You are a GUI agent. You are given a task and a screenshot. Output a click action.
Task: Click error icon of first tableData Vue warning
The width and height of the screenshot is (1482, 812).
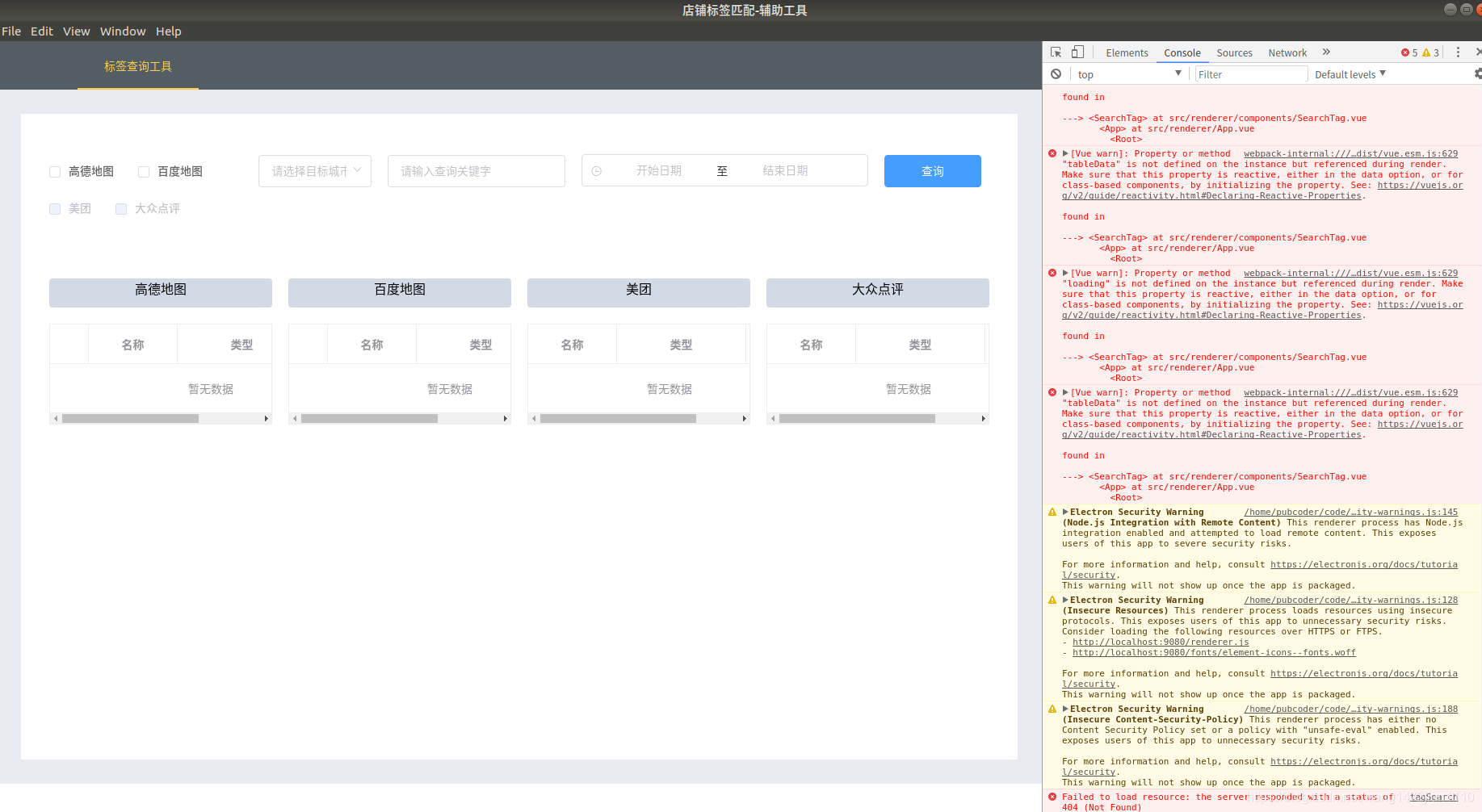[x=1052, y=153]
